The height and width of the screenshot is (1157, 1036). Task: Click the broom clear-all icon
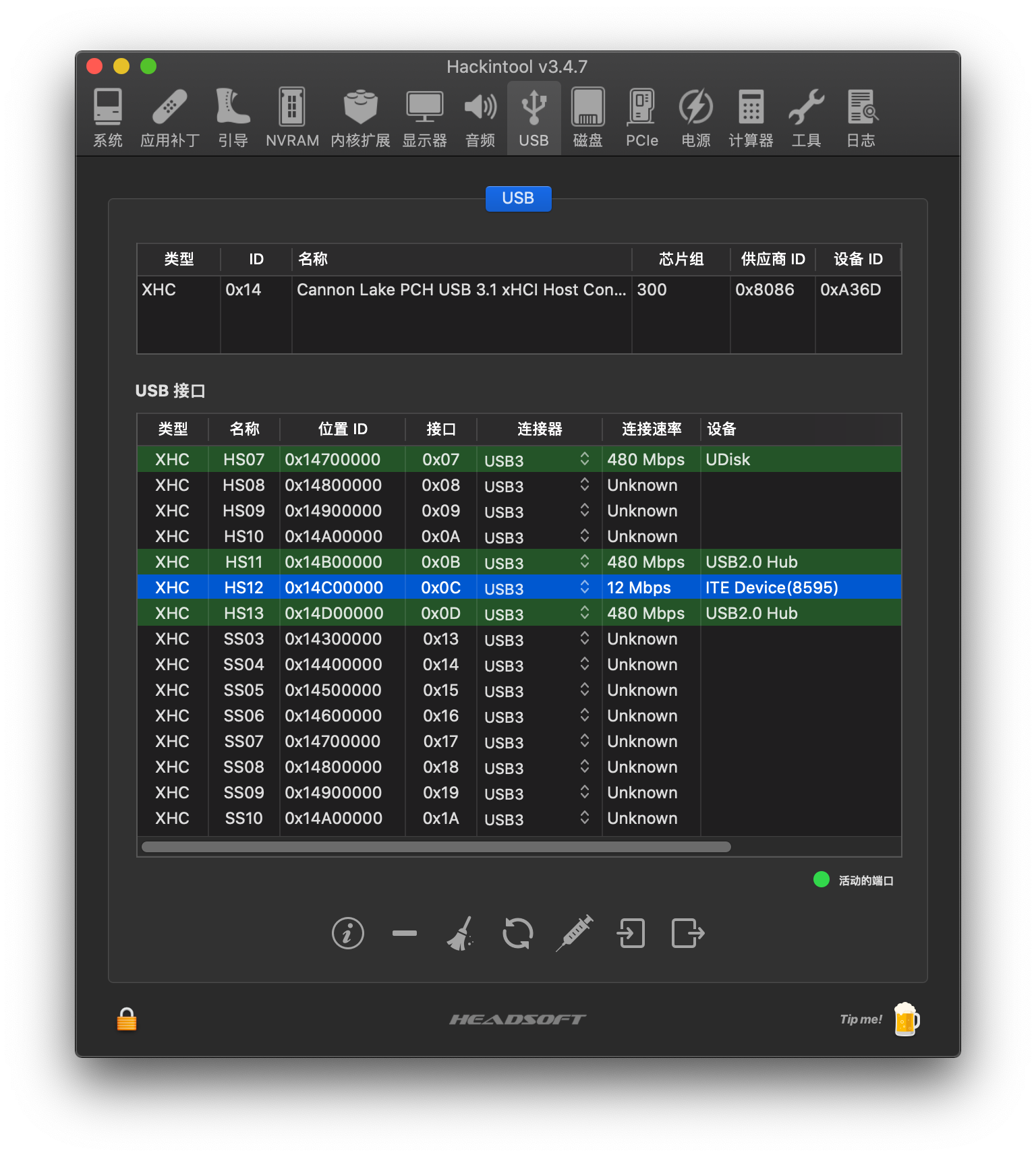461,934
